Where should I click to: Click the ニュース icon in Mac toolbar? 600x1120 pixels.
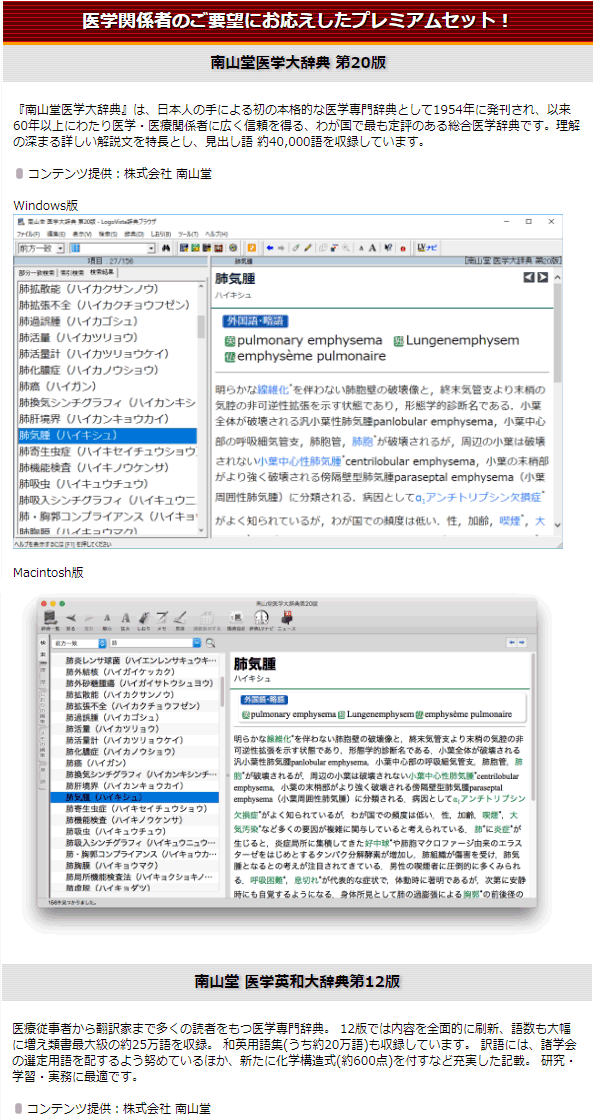point(287,619)
